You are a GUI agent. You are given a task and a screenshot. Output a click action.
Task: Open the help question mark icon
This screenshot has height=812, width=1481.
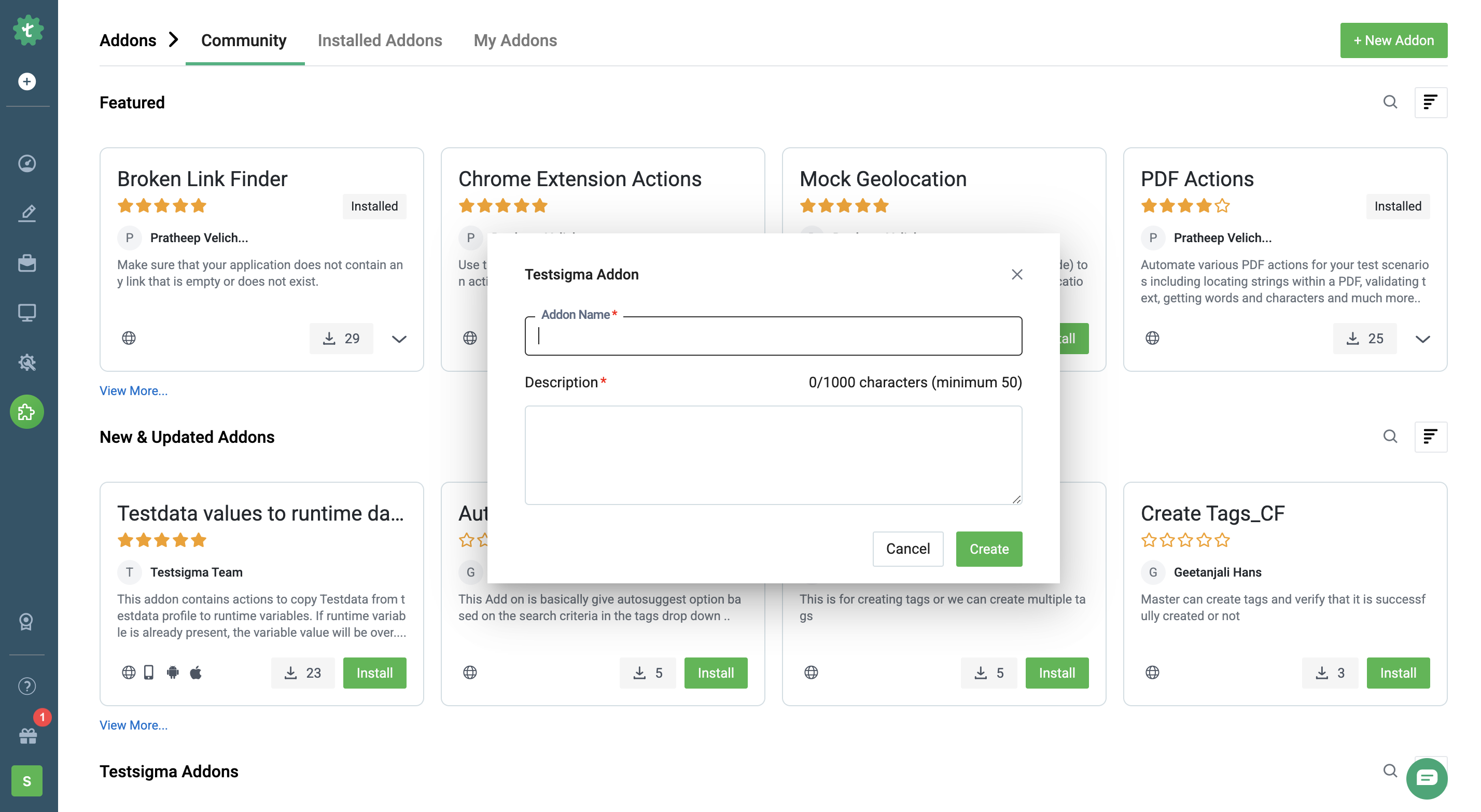[26, 685]
